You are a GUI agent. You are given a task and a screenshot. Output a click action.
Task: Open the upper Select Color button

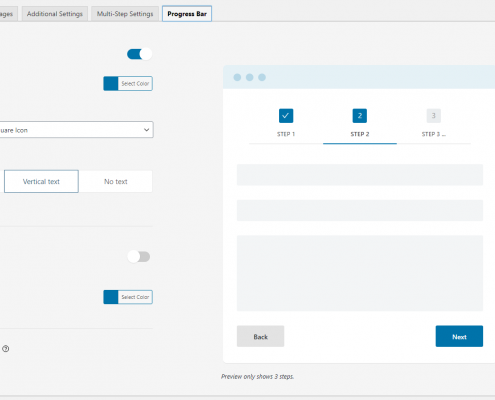click(x=135, y=83)
